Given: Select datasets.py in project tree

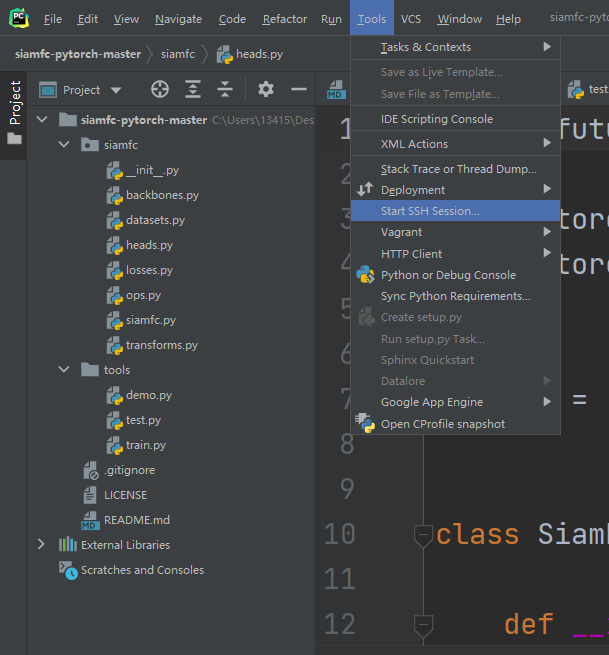Looking at the screenshot, I should 155,220.
